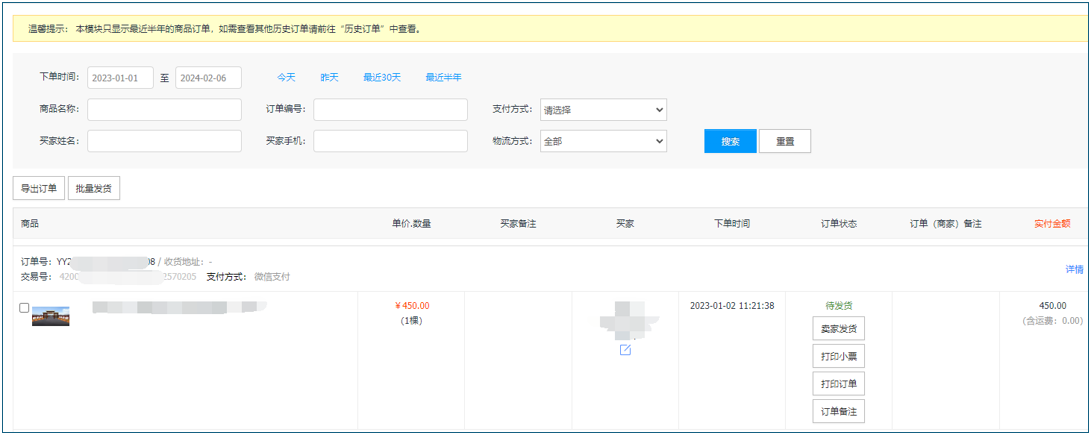The width and height of the screenshot is (1092, 436).
Task: Click the blue 搜索 button
Action: tap(730, 142)
